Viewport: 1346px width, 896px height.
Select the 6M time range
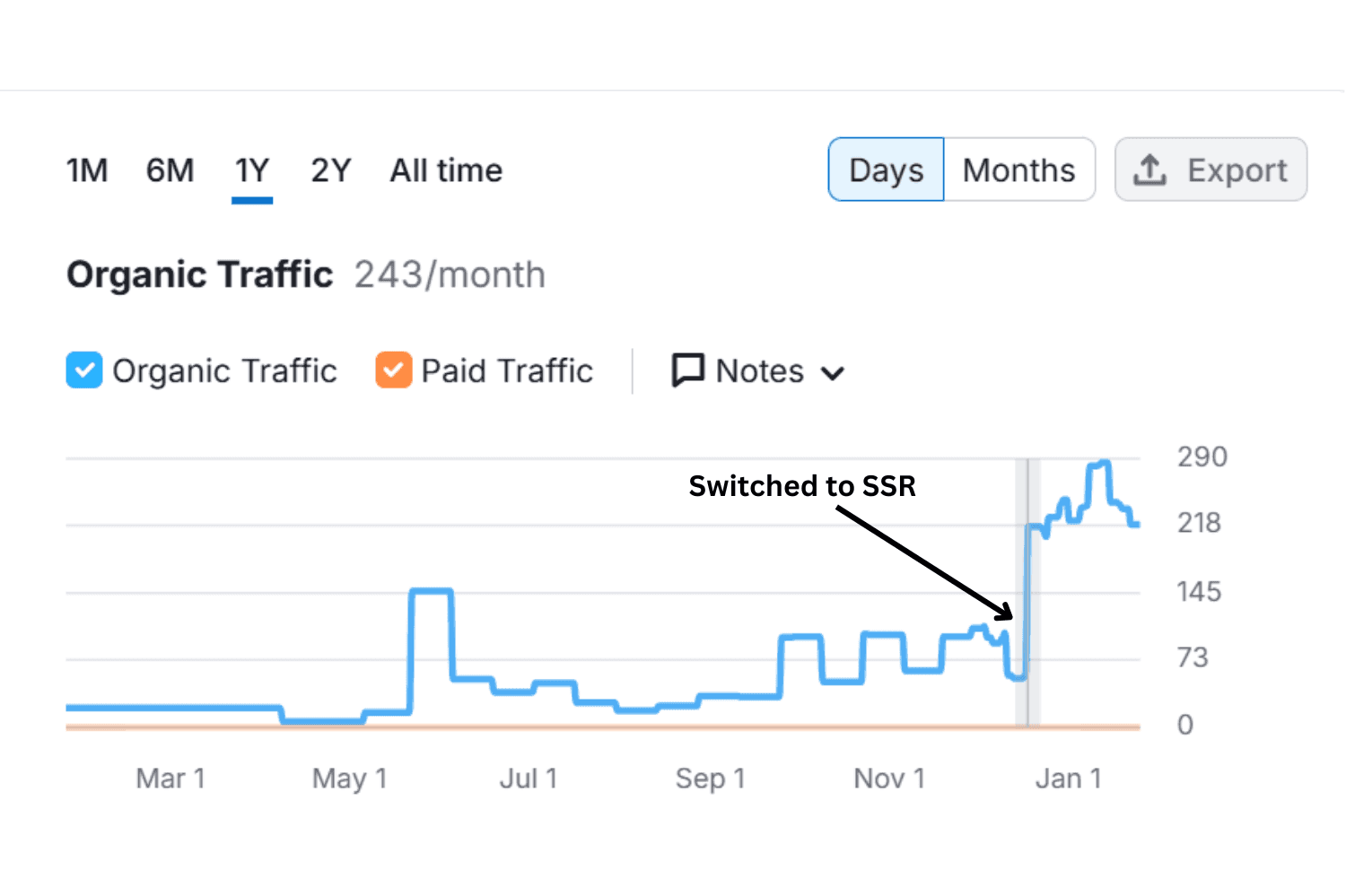[x=170, y=170]
